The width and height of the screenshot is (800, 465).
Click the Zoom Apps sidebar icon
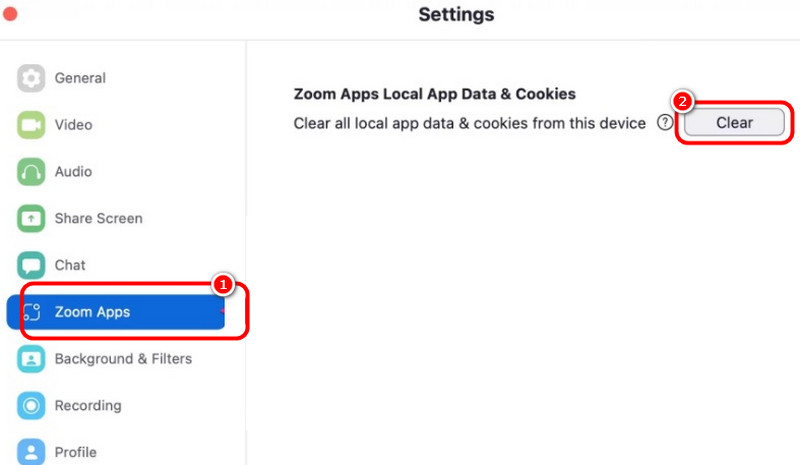[32, 312]
